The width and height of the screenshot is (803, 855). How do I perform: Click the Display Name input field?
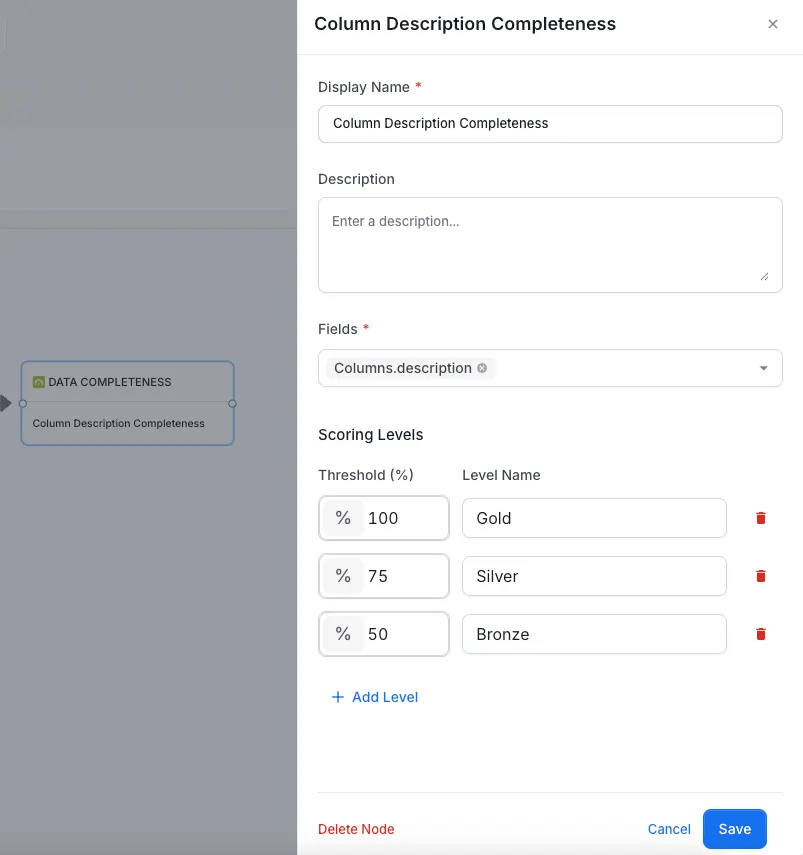[x=550, y=123]
